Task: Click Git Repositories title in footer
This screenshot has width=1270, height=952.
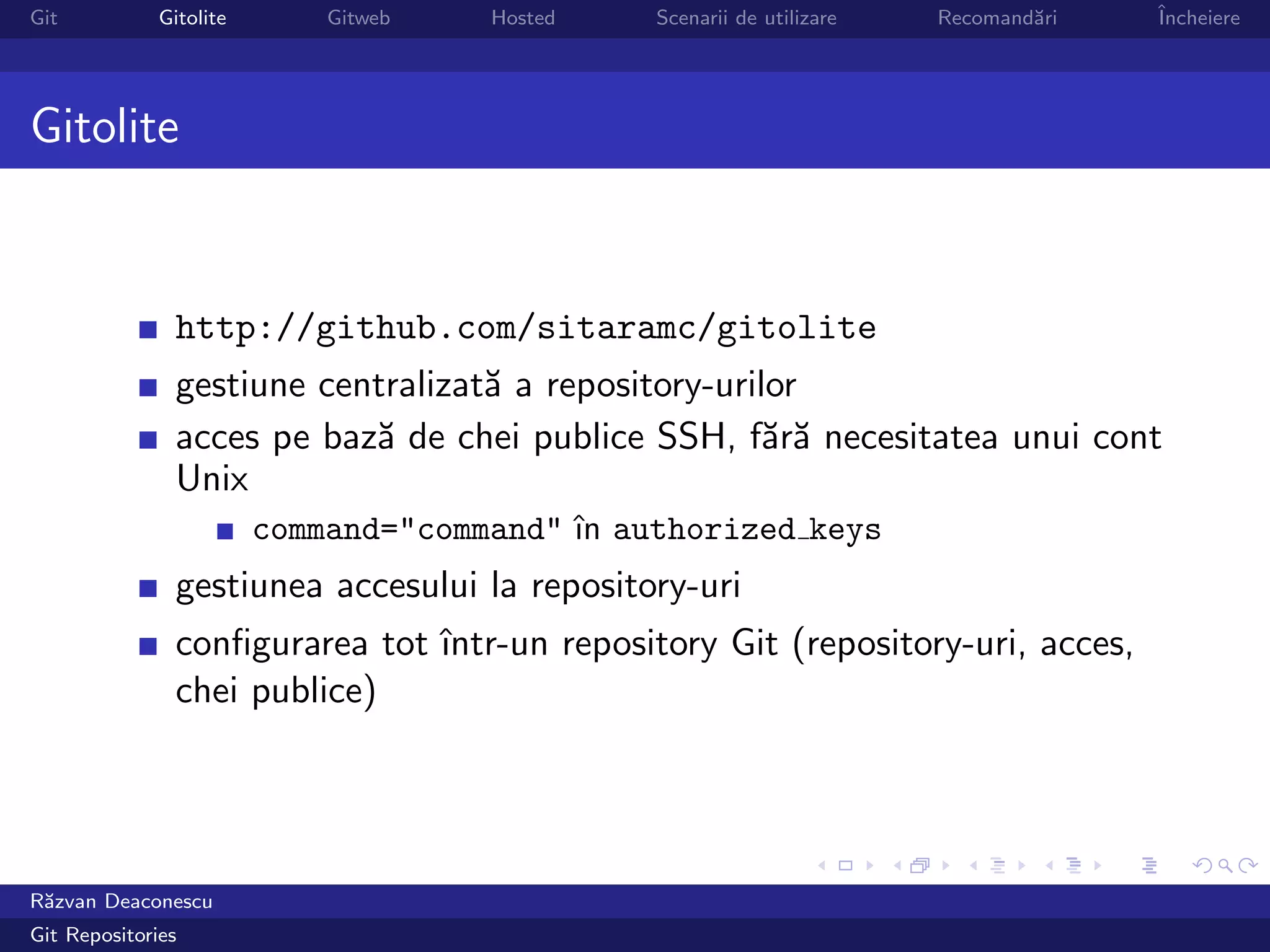Action: click(104, 935)
